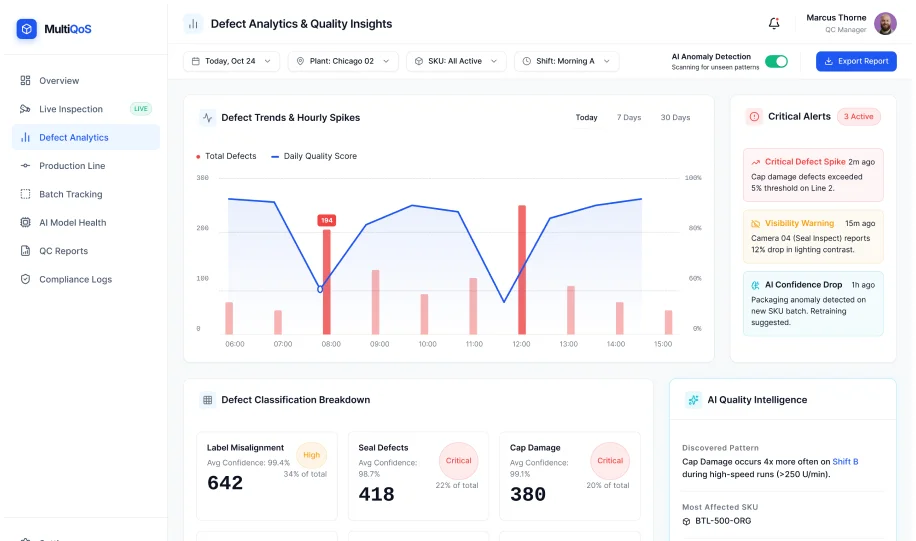Viewport: 916px width, 541px height.
Task: Open notifications bell icon
Action: (x=773, y=23)
